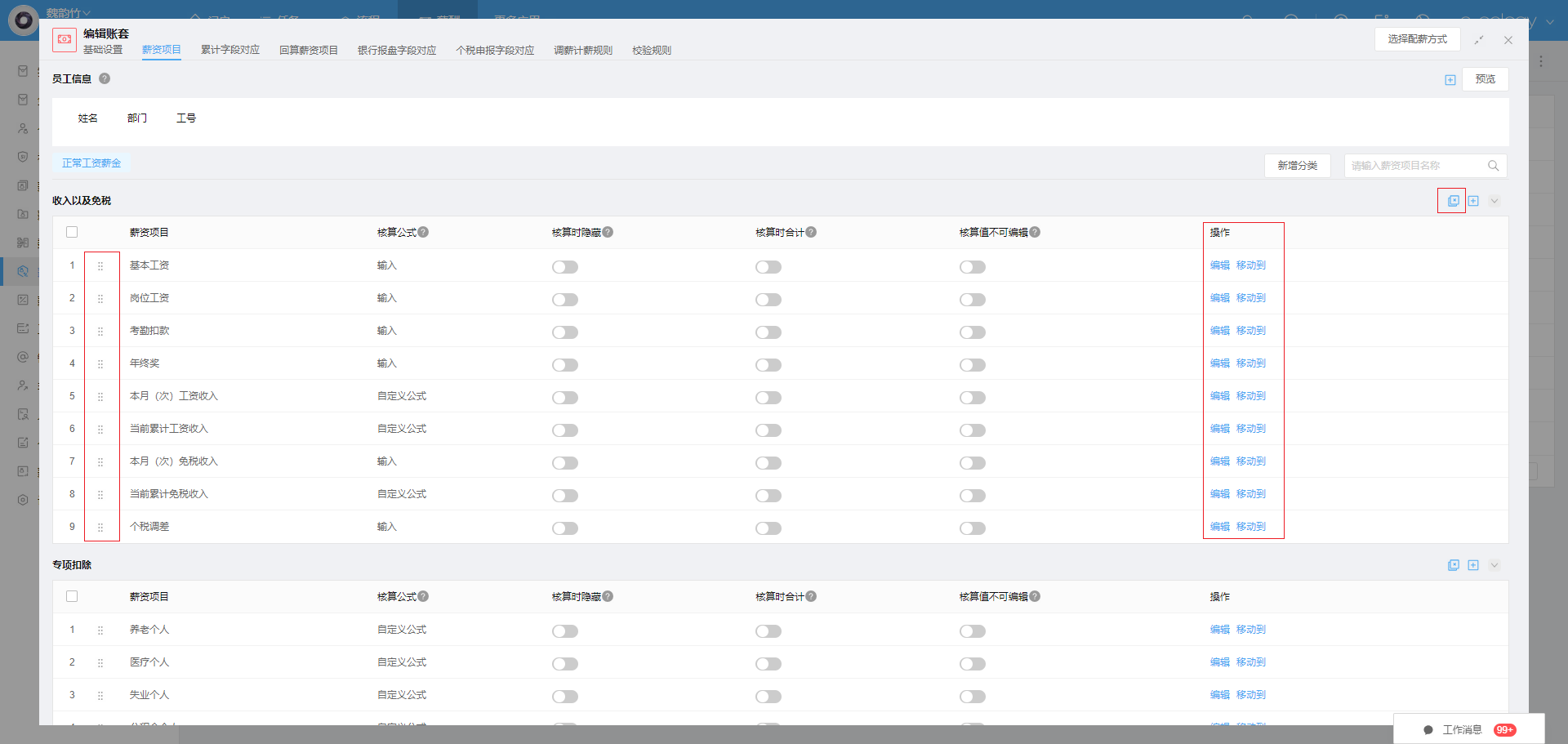Image resolution: width=1568 pixels, height=744 pixels.
Task: Click the 姓名 employee info field
Action: tap(88, 118)
